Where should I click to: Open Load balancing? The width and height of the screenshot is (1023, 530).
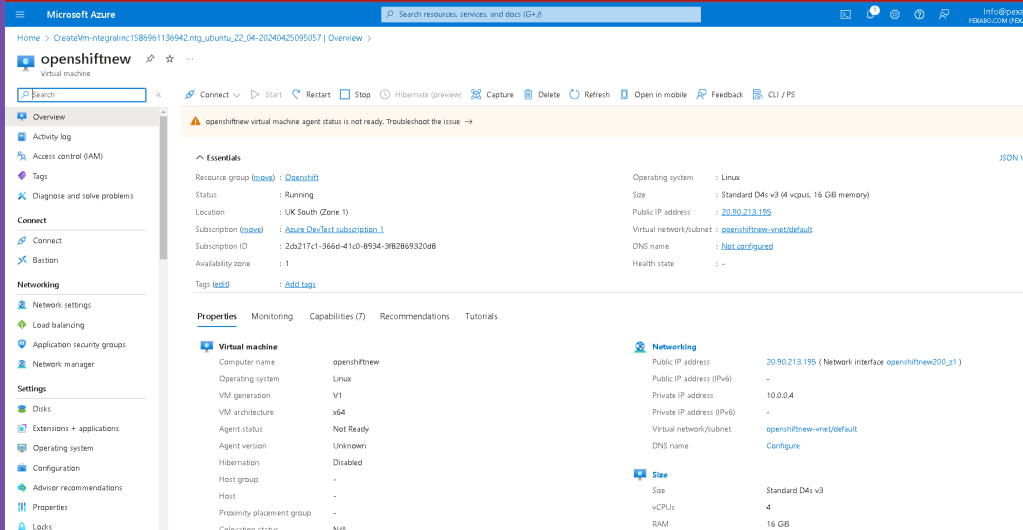coord(58,324)
